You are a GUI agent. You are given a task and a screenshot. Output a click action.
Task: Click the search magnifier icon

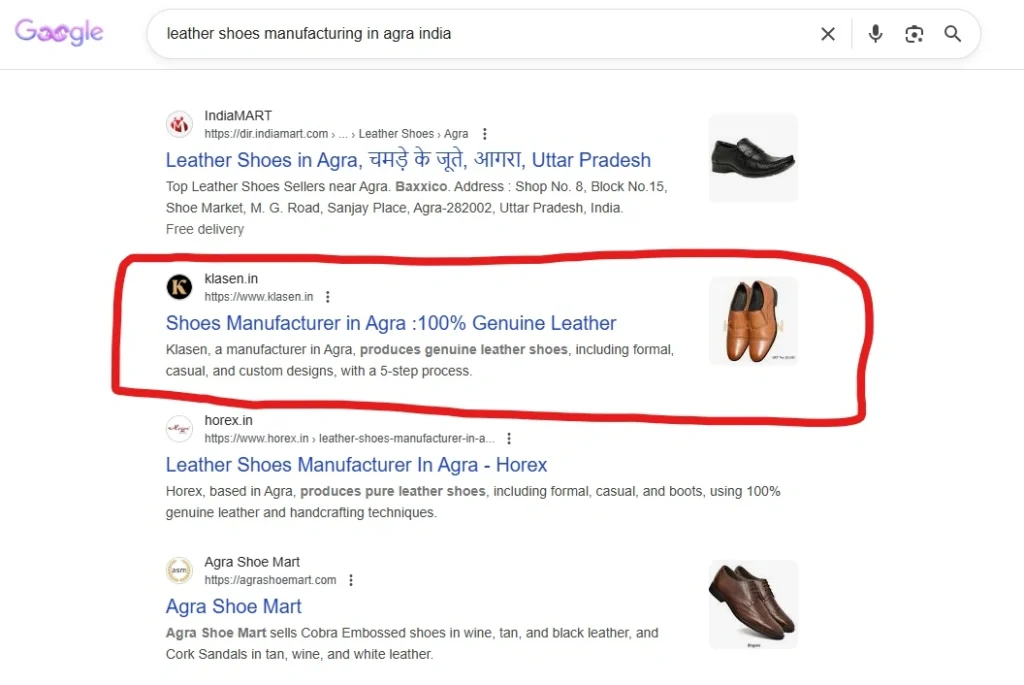[952, 33]
